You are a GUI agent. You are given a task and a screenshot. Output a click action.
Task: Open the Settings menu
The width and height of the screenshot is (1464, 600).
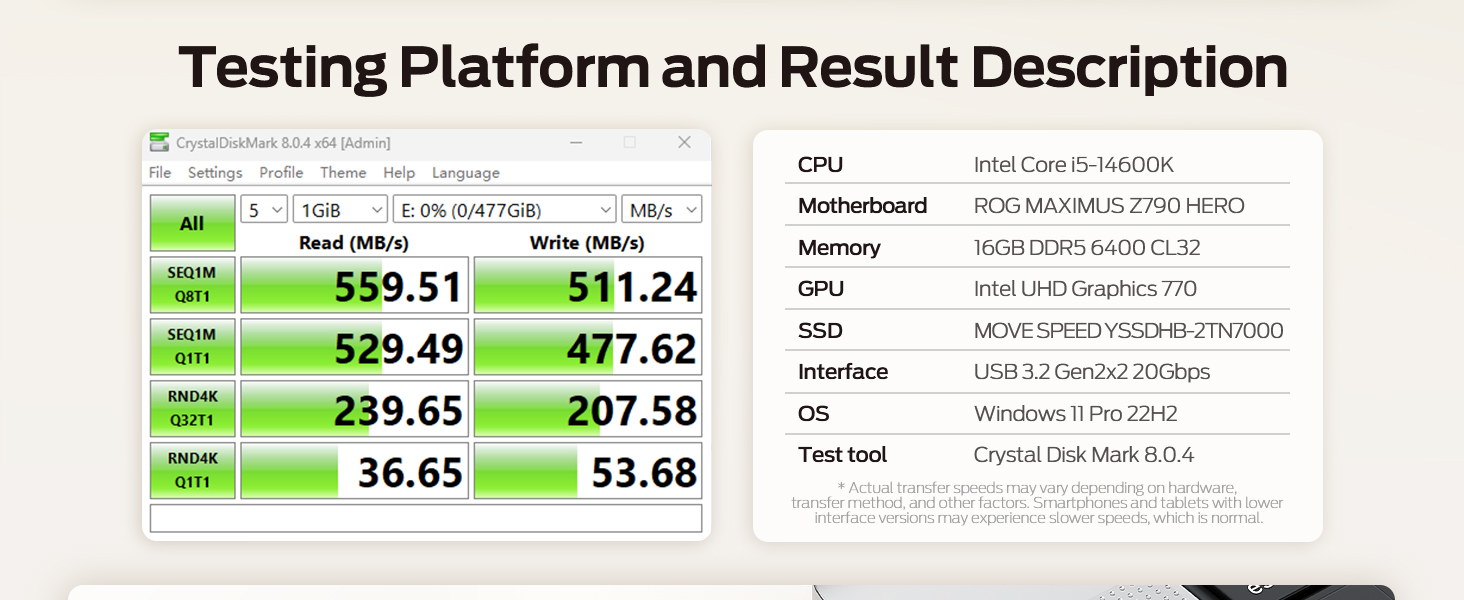coord(215,173)
